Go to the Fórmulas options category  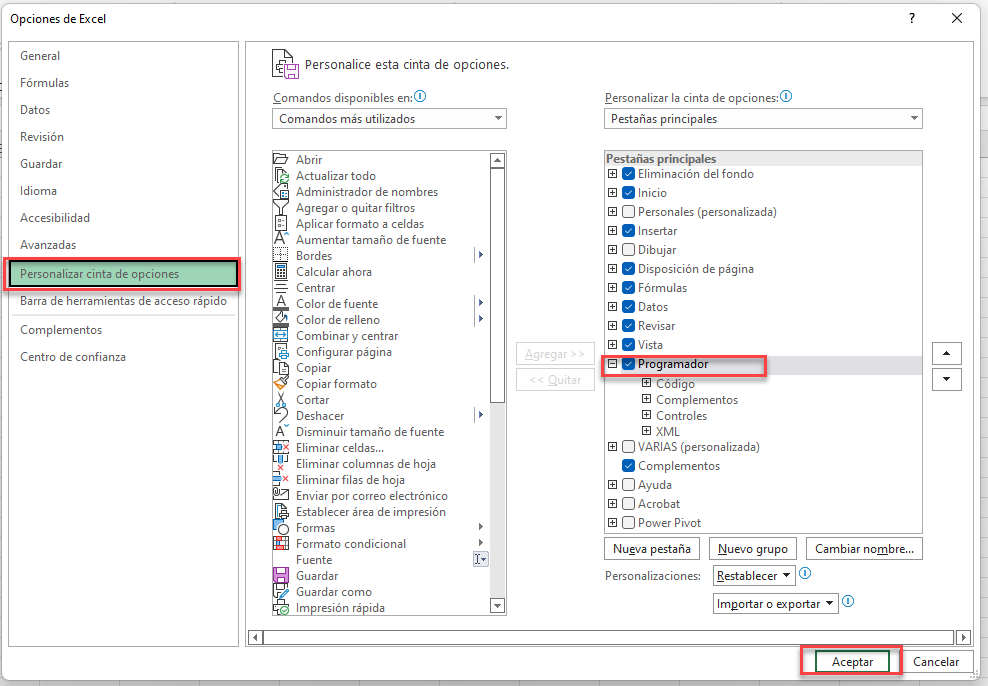pyautogui.click(x=45, y=83)
